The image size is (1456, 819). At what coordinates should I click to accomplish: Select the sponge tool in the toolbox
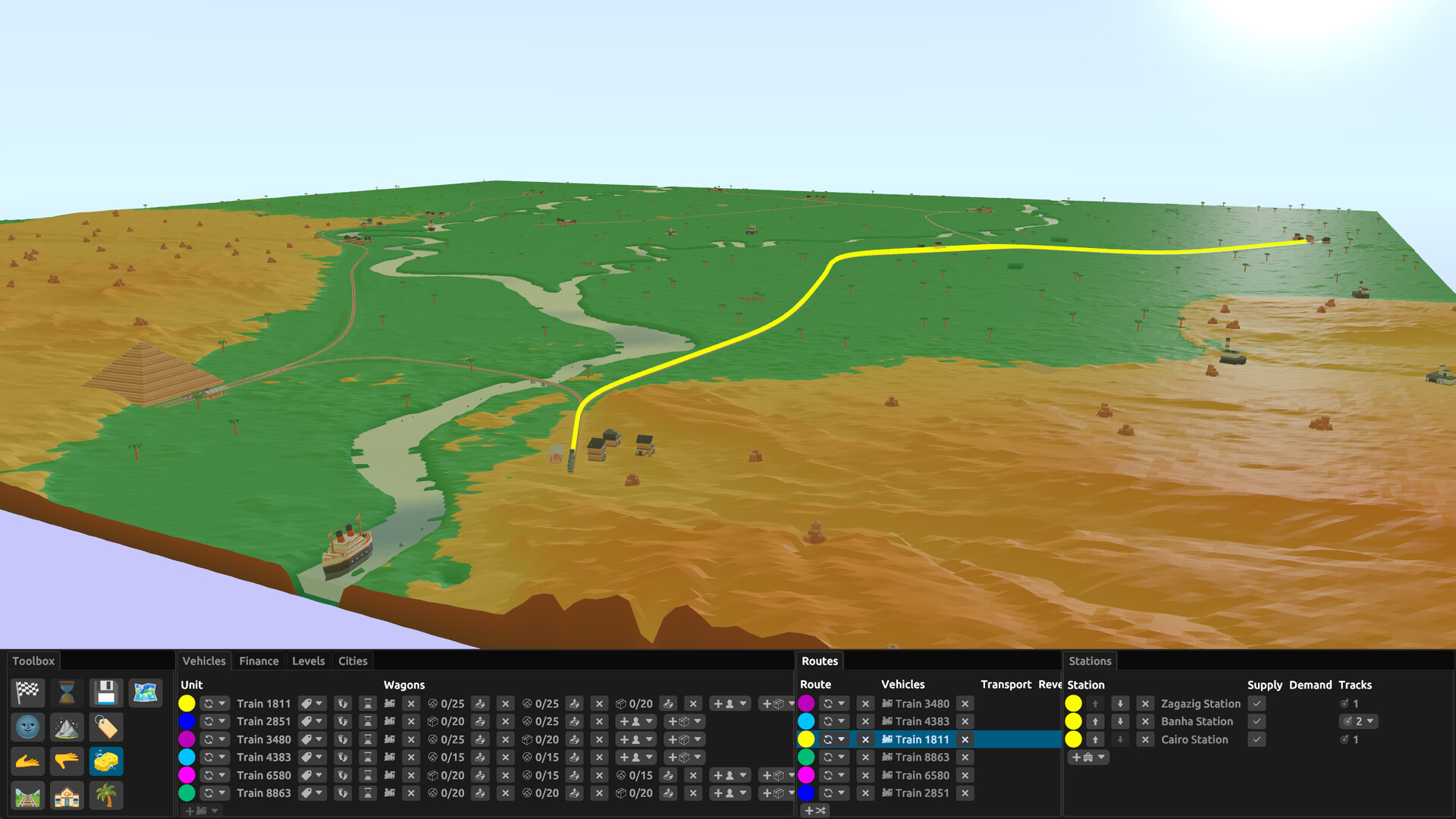[105, 761]
